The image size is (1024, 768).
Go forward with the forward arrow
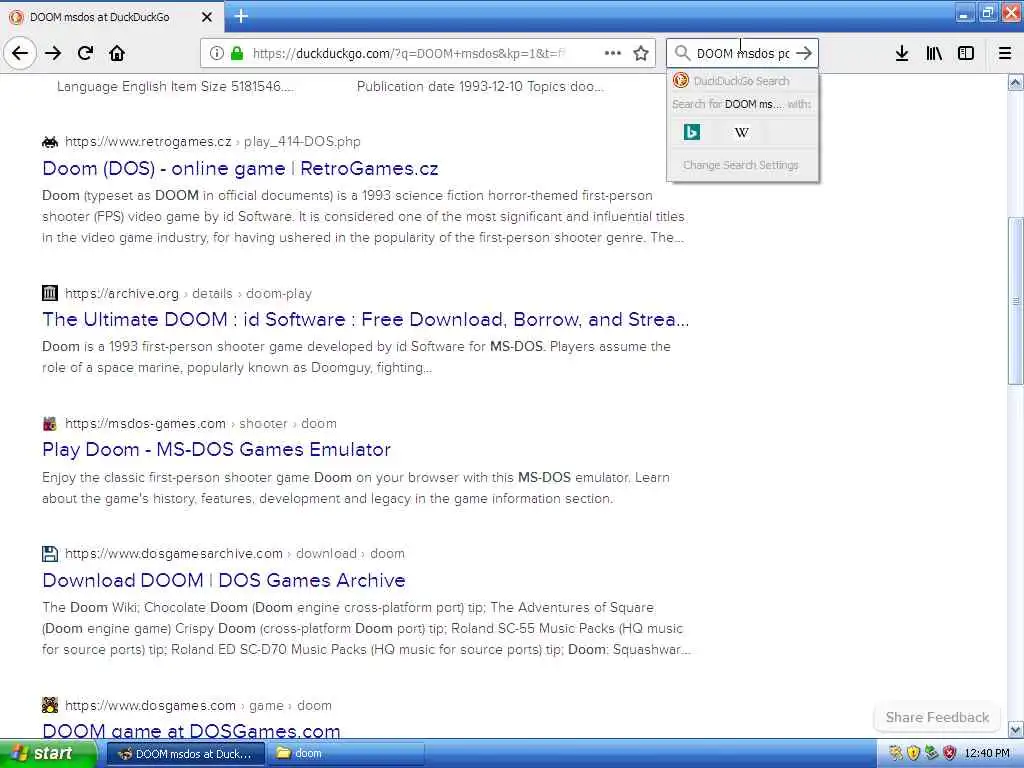point(53,53)
